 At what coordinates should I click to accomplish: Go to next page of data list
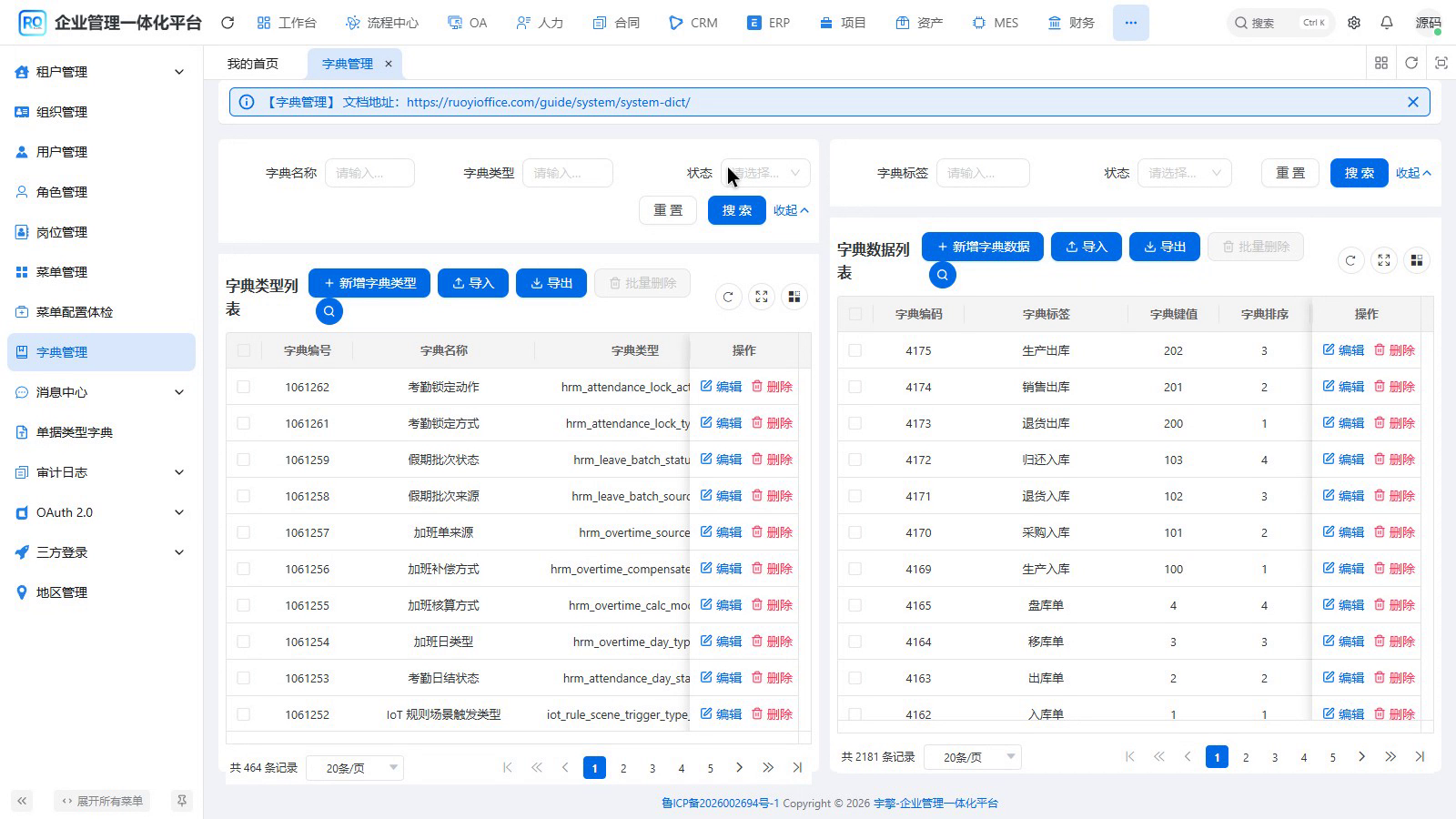tap(1361, 757)
